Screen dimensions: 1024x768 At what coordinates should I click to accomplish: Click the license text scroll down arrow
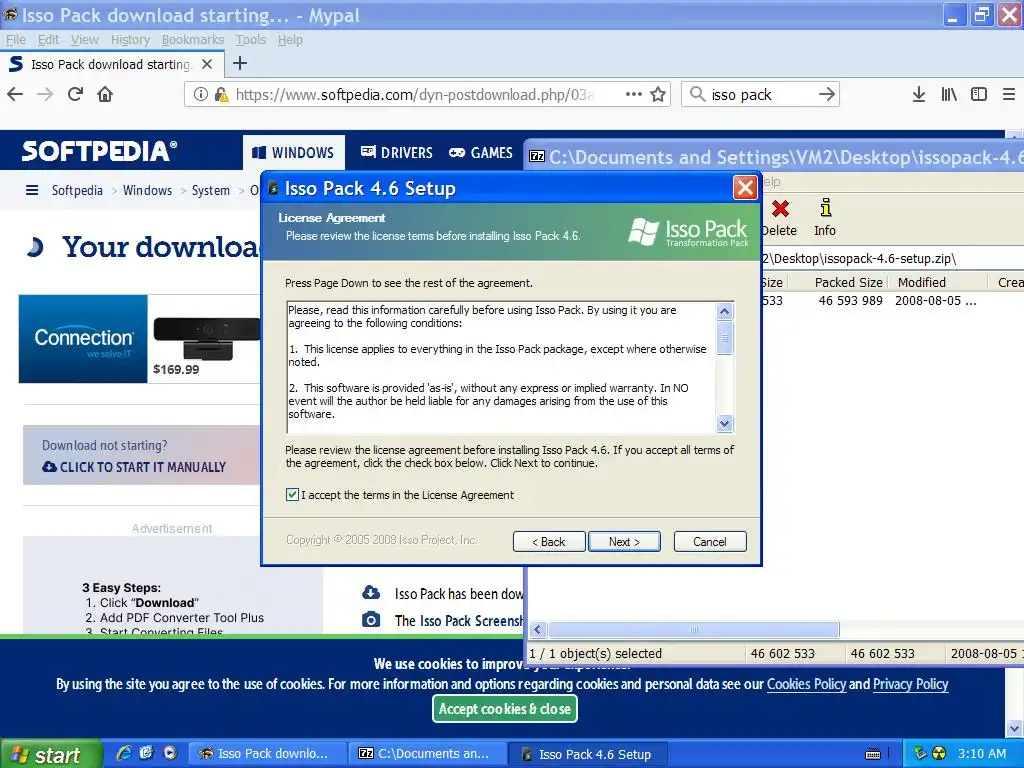[724, 423]
